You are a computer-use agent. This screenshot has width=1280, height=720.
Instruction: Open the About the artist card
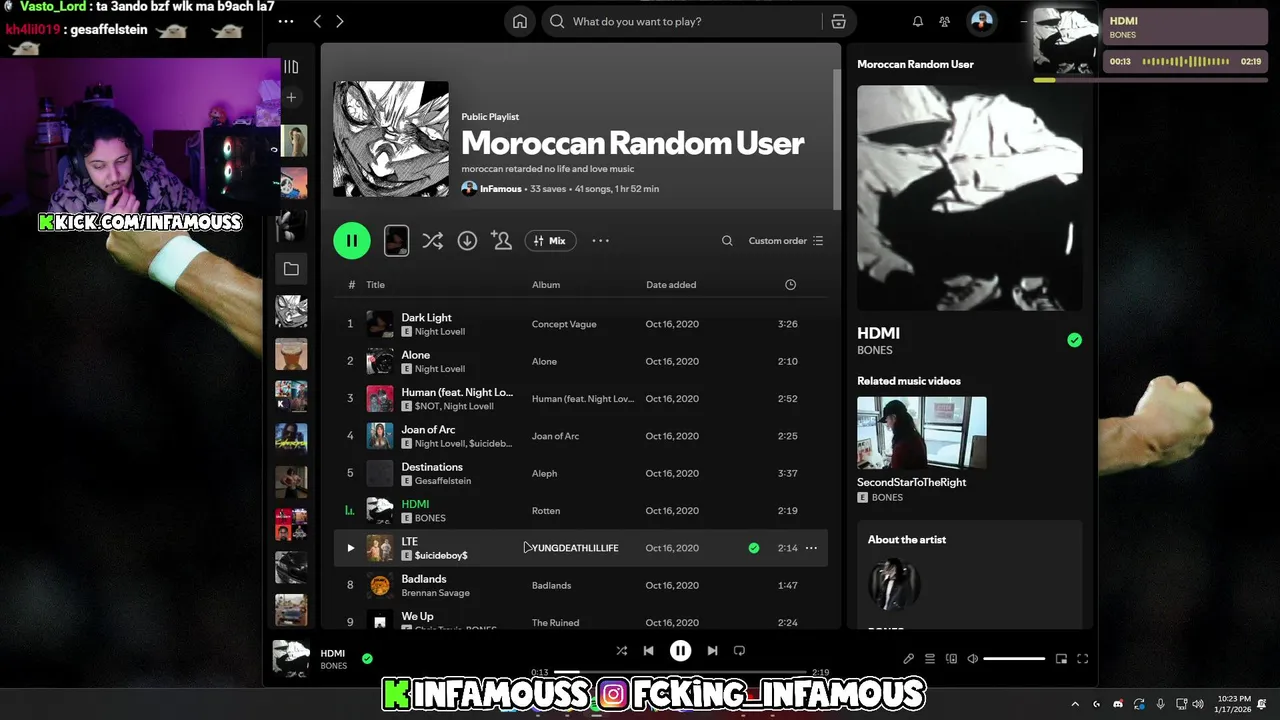pos(969,574)
